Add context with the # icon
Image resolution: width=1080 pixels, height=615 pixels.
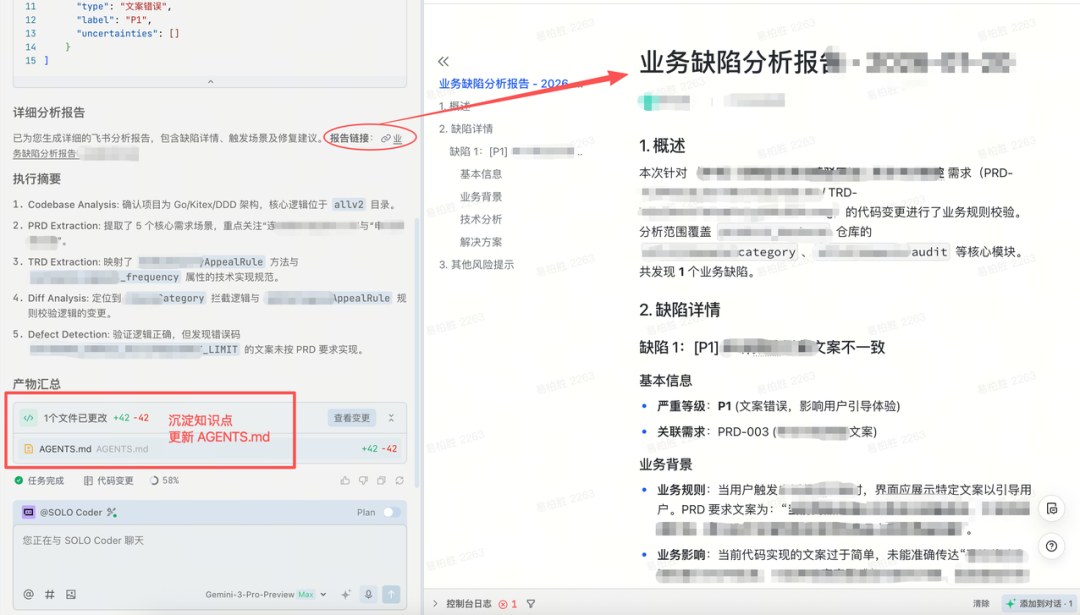pyautogui.click(x=50, y=594)
